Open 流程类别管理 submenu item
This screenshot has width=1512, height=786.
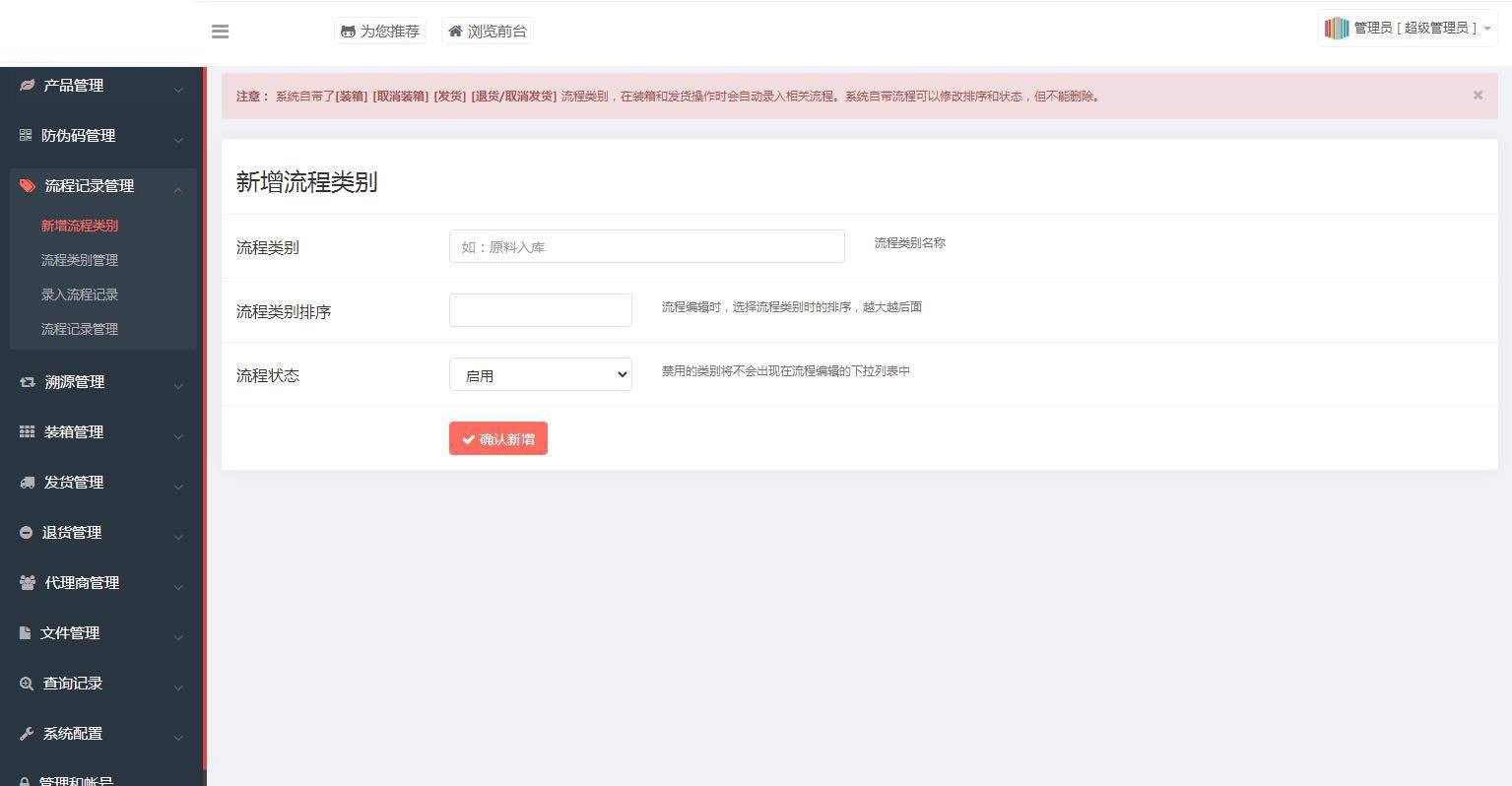pyautogui.click(x=80, y=260)
